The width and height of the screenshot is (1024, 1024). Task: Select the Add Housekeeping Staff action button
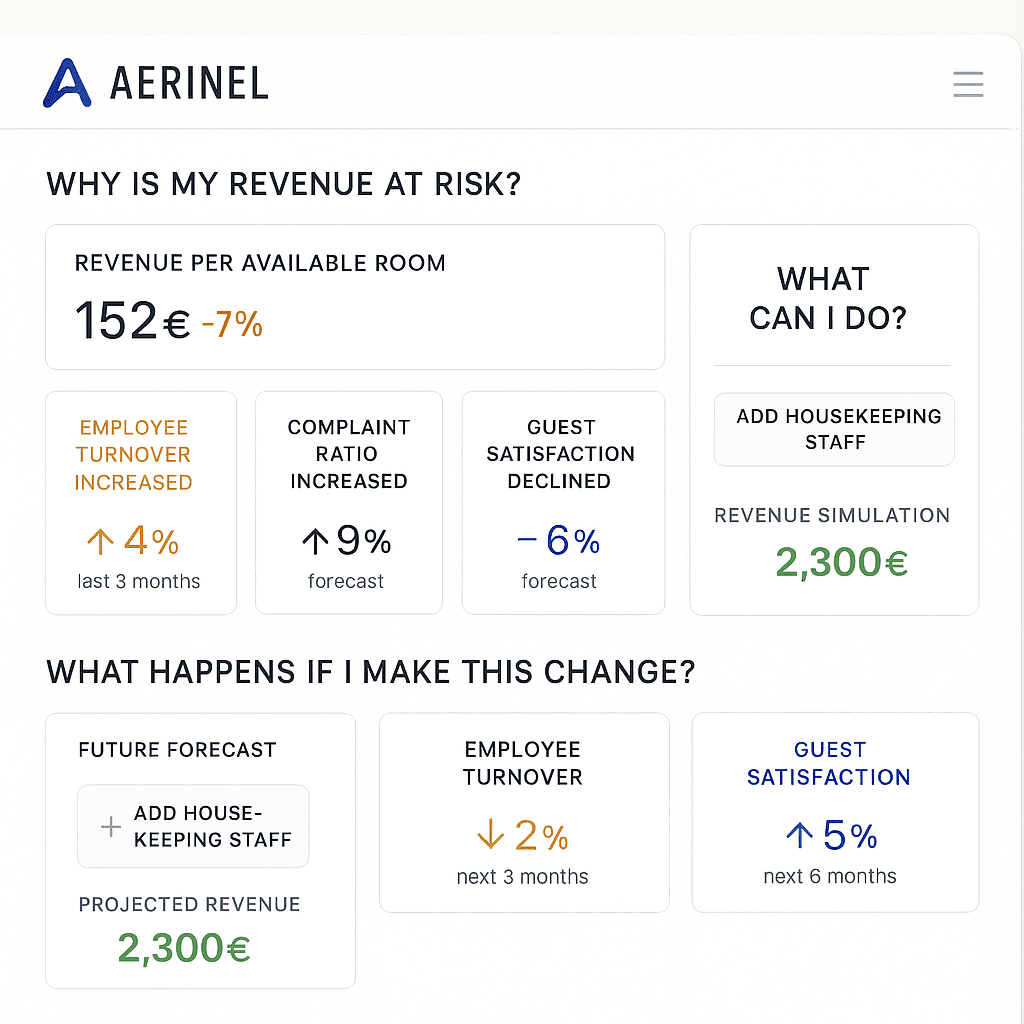[x=834, y=429]
